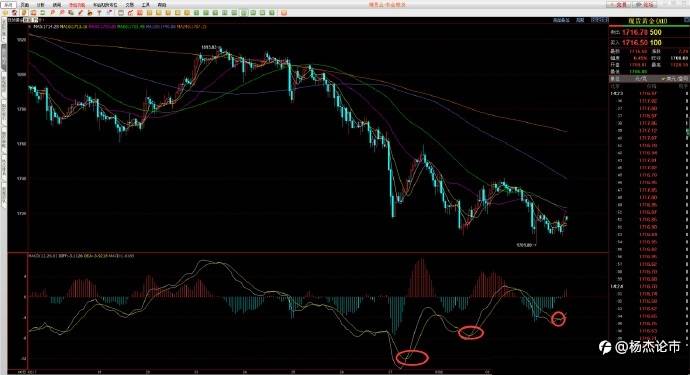The height and width of the screenshot is (375, 690).
Task: Open the first highlighted 系统 menu
Action: pos(8,5)
